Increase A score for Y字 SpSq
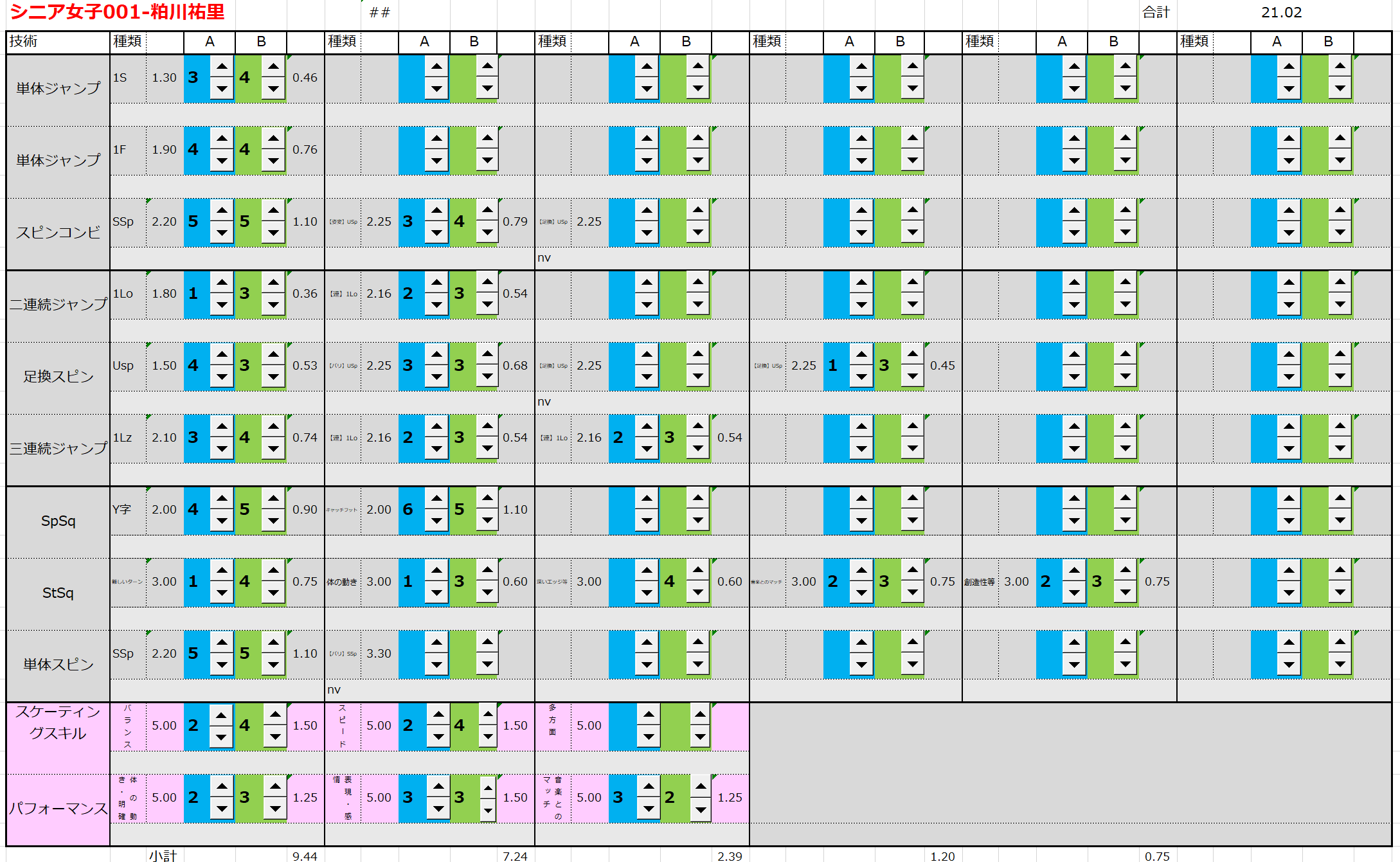Image resolution: width=1400 pixels, height=862 pixels. pos(222,498)
